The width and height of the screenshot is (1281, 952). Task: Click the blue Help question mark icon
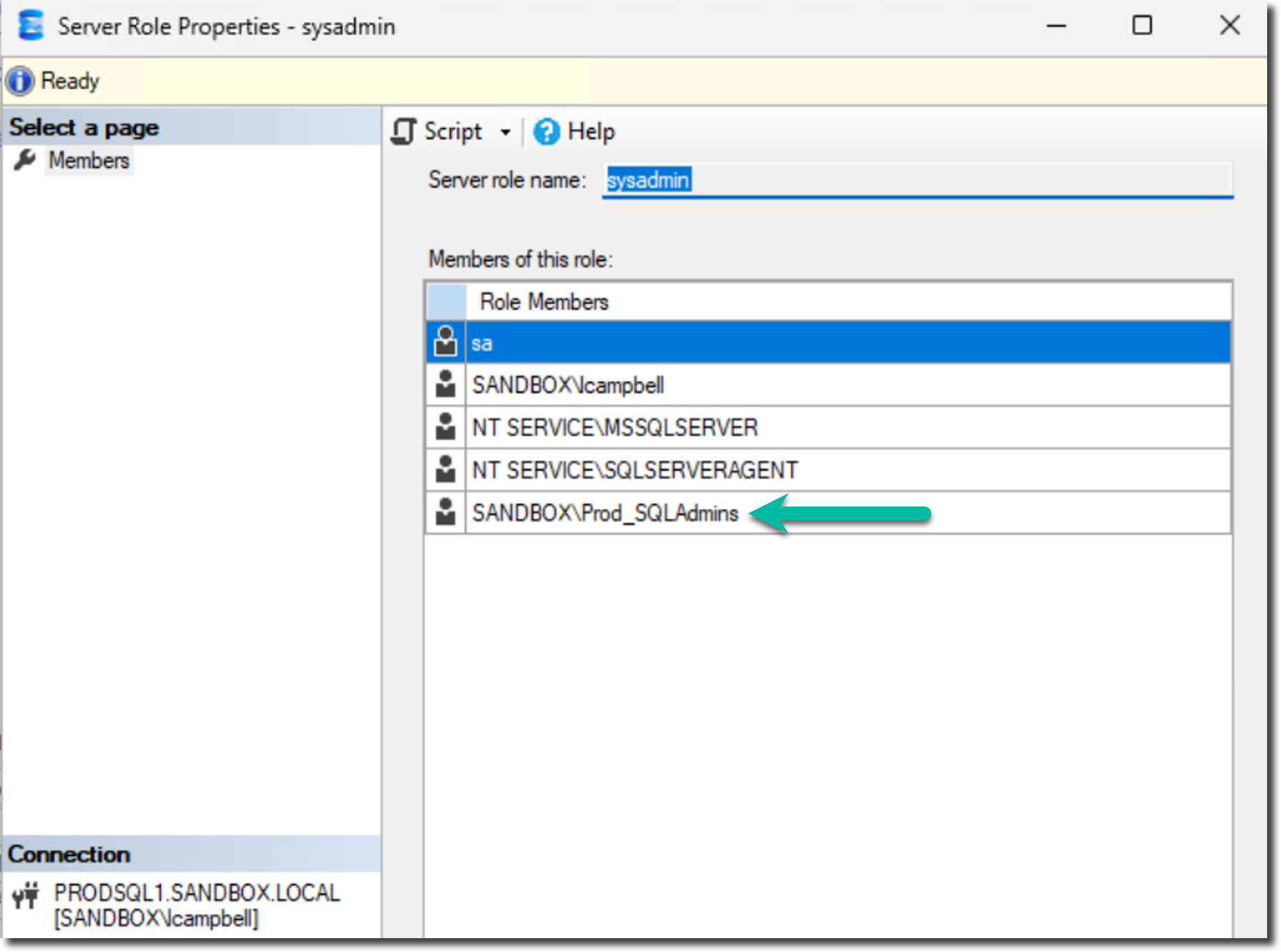pos(546,131)
